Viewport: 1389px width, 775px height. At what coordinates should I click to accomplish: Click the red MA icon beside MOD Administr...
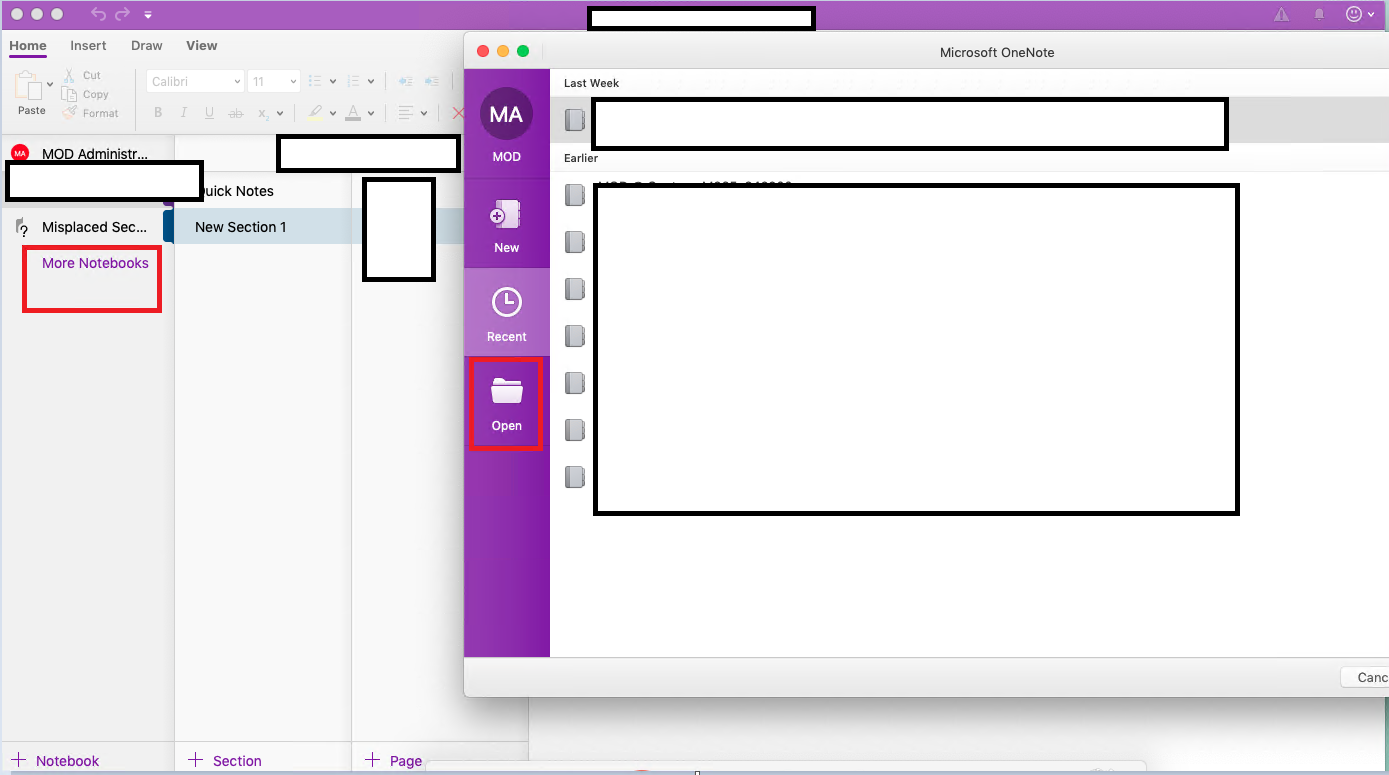(20, 153)
